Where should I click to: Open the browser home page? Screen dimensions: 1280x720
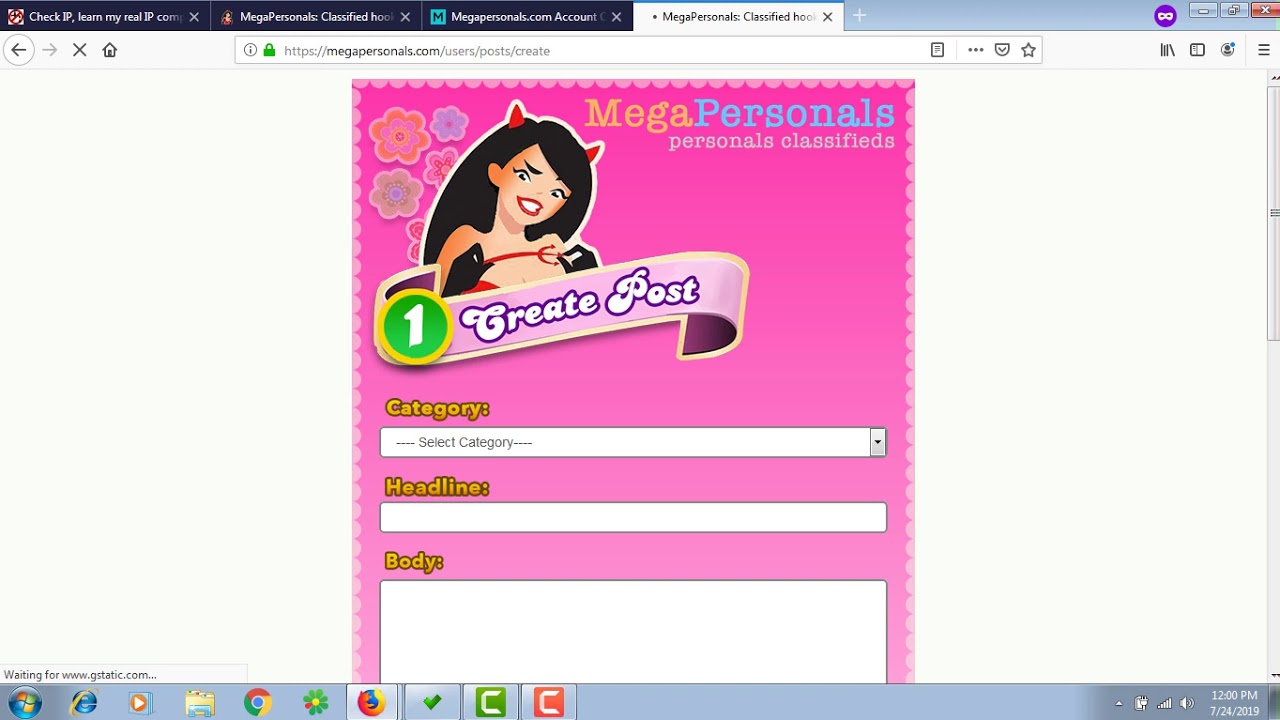[110, 50]
